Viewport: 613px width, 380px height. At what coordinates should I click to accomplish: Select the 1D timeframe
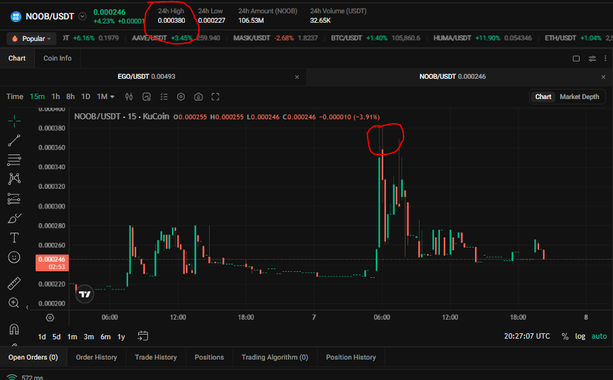(86, 97)
